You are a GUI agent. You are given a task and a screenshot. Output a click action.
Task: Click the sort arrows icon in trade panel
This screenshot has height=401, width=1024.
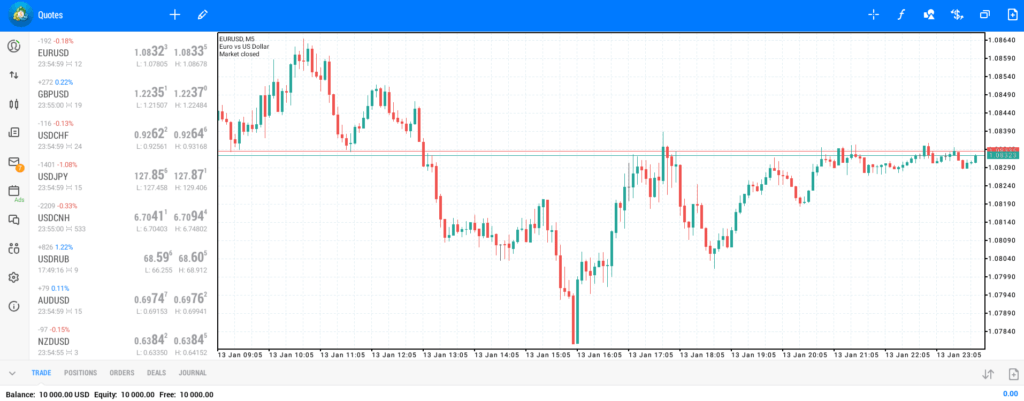(987, 374)
